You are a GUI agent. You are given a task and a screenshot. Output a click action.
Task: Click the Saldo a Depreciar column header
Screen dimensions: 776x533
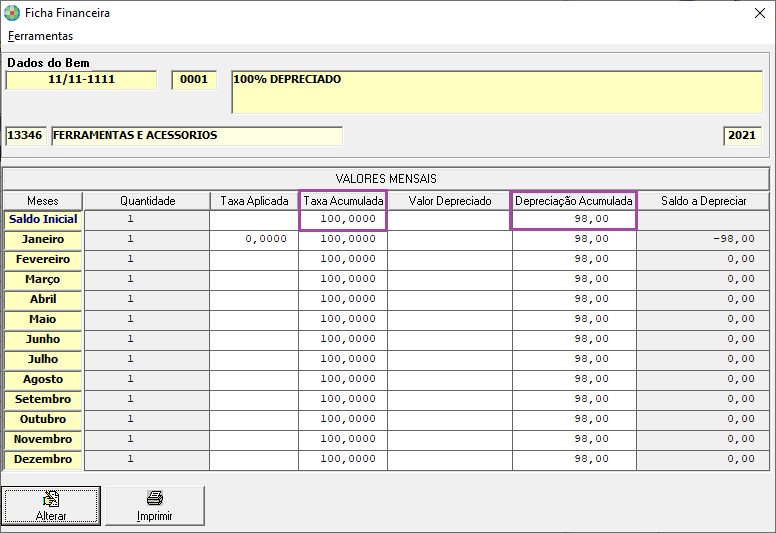click(703, 201)
